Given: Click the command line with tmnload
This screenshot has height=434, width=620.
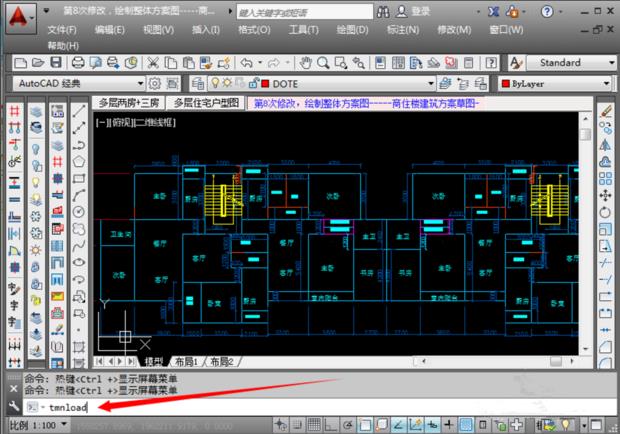Looking at the screenshot, I should pyautogui.click(x=320, y=407).
